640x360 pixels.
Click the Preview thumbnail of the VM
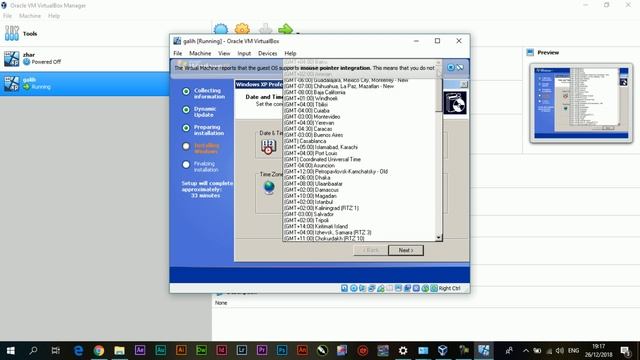pyautogui.click(x=581, y=103)
